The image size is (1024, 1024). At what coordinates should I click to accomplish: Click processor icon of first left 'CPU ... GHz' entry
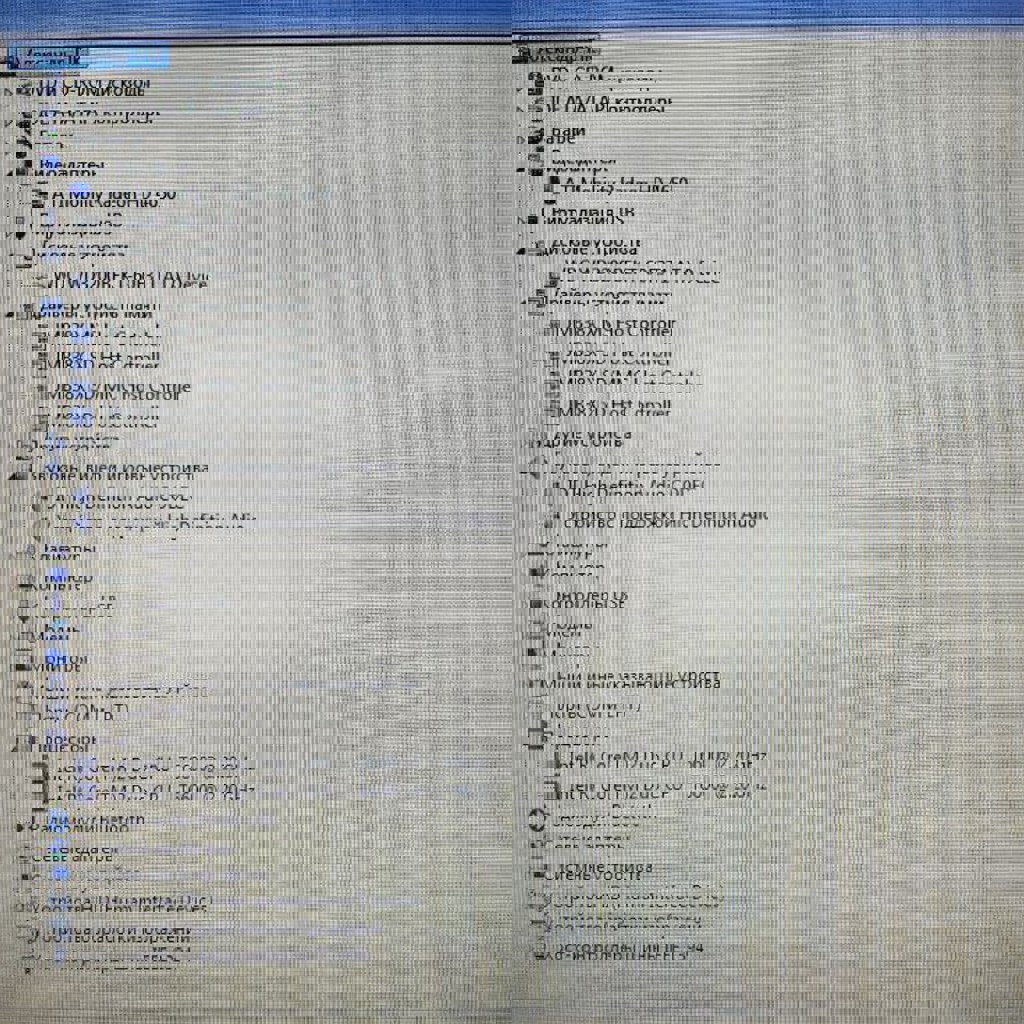point(39,770)
